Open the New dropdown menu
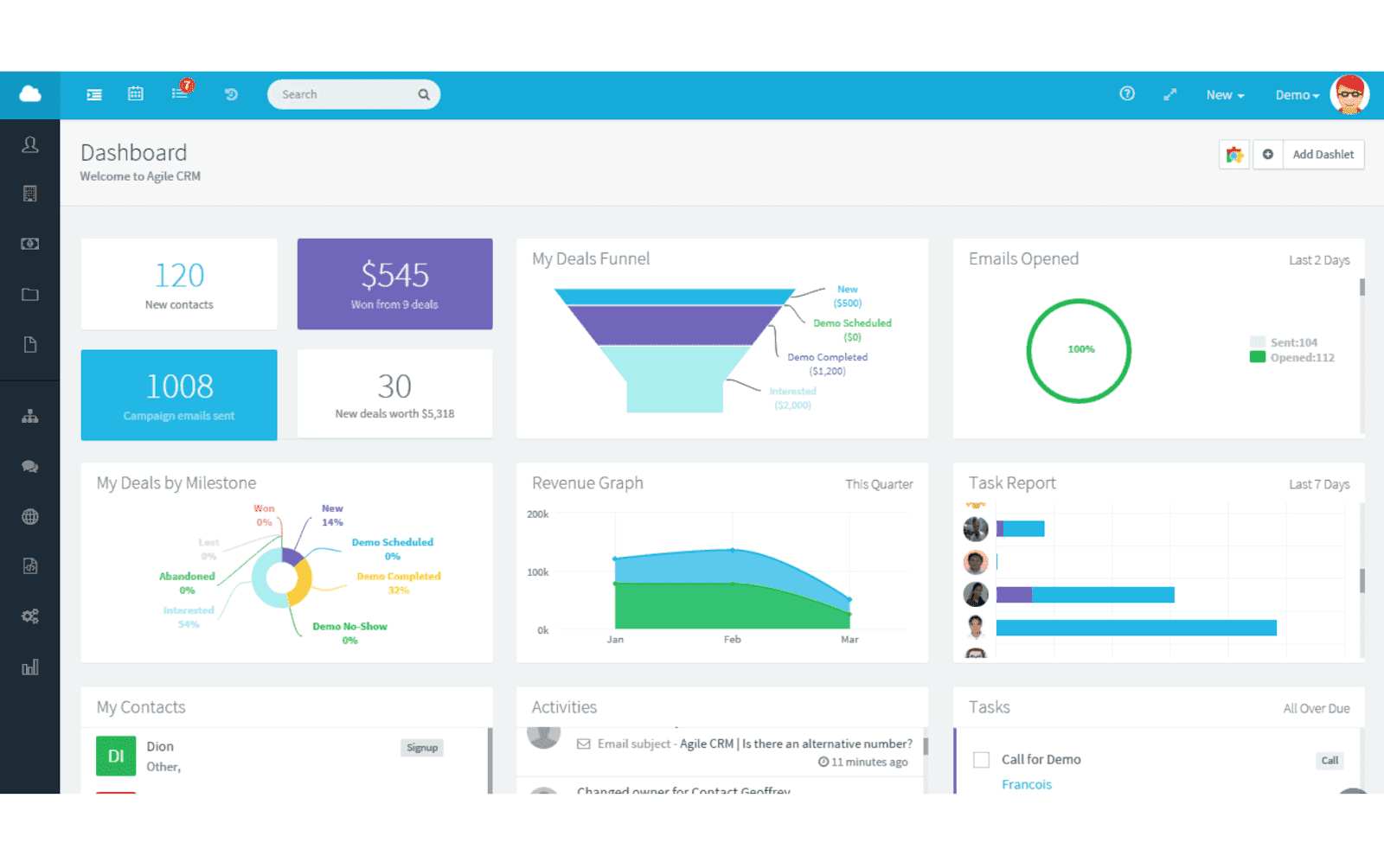 [1224, 95]
